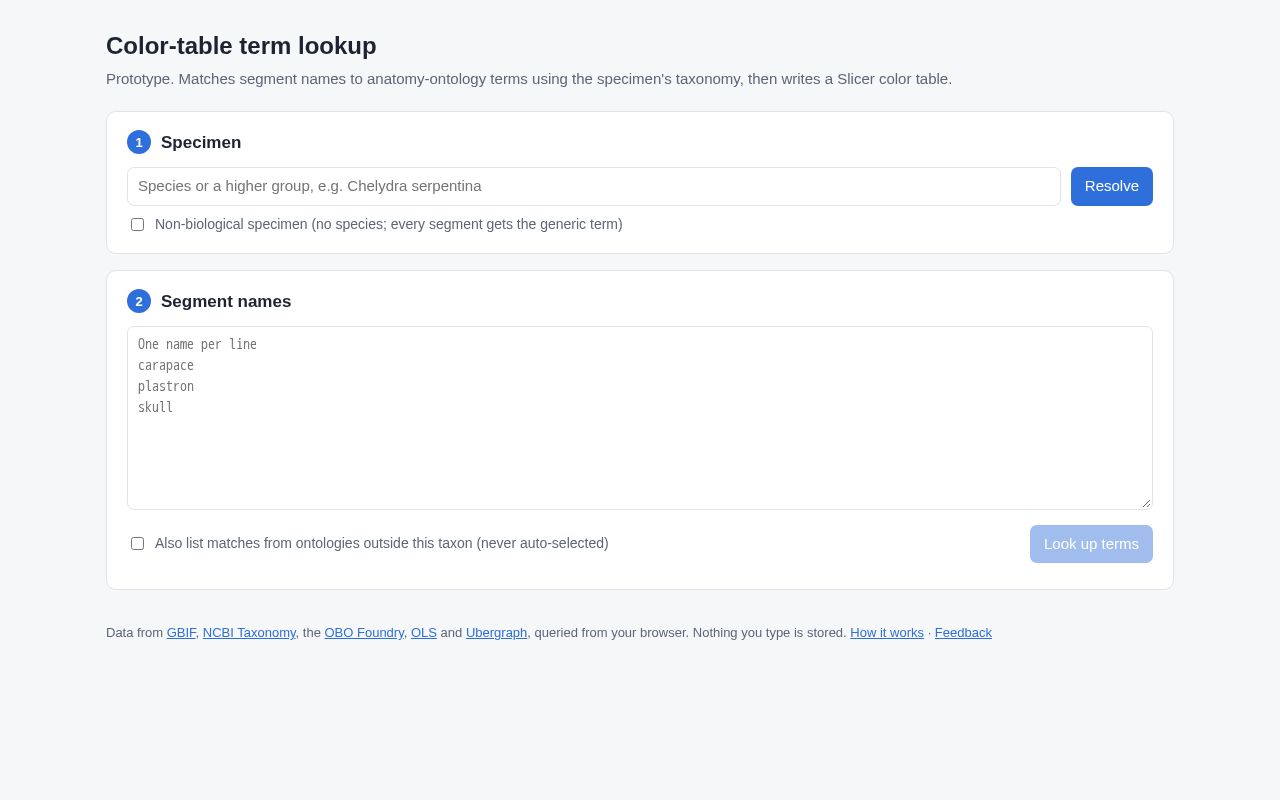Follow the OBO Foundry link
The height and width of the screenshot is (800, 1280).
364,633
